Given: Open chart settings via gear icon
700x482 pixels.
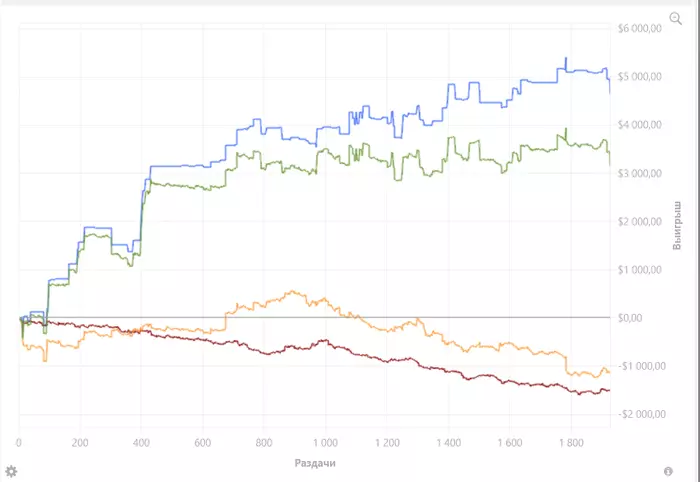Looking at the screenshot, I should [x=11, y=471].
